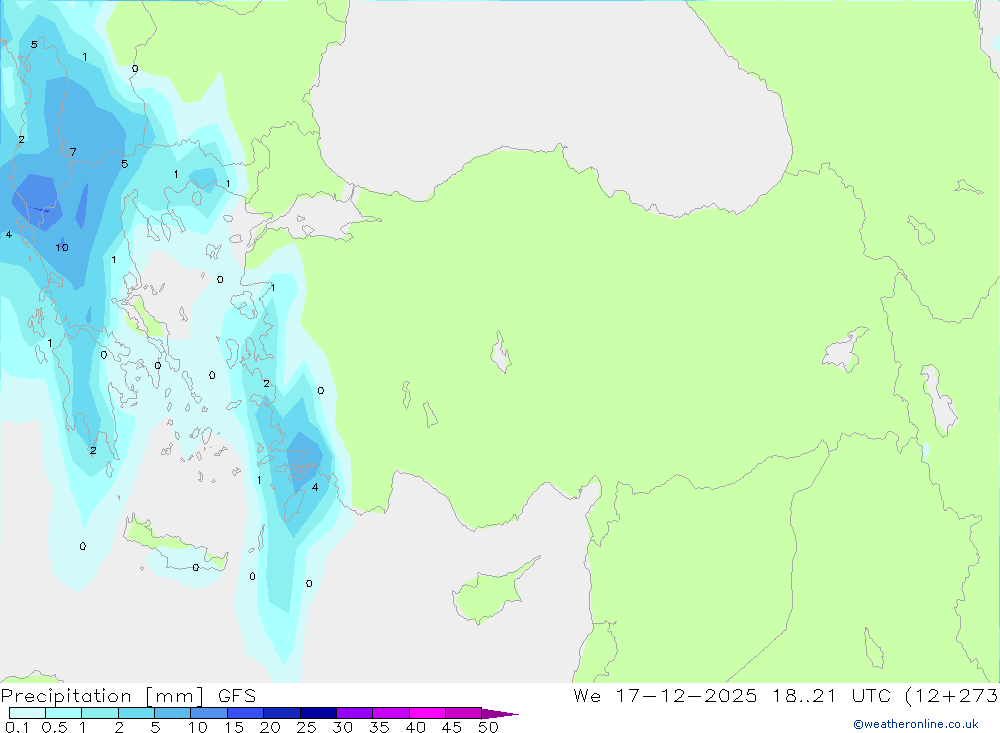Click the '20' legend scale label
The image size is (1000, 733).
(x=270, y=727)
